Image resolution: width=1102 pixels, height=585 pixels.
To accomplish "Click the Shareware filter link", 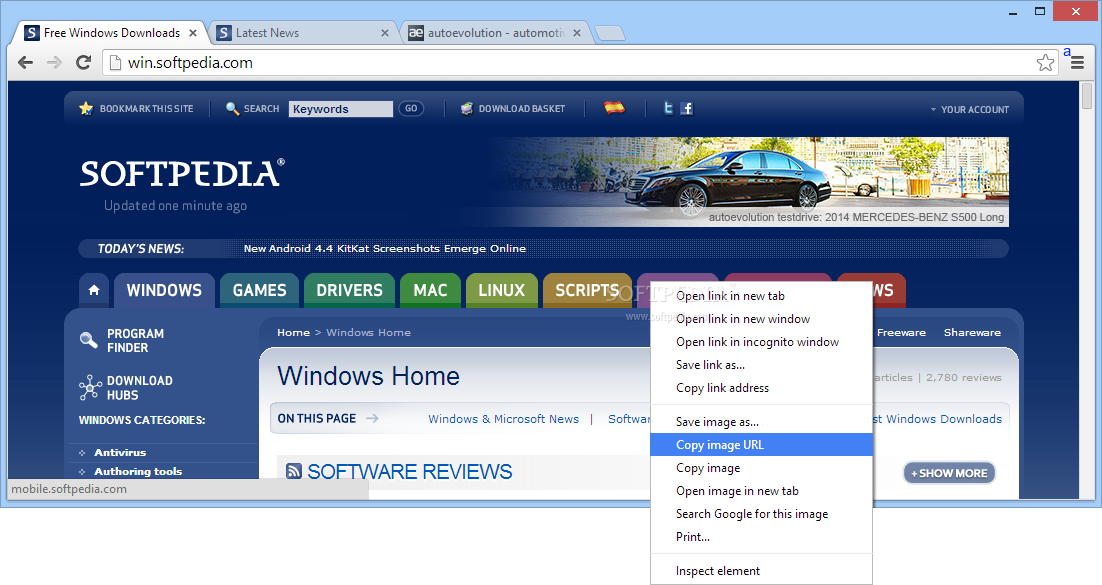I will tap(972, 333).
